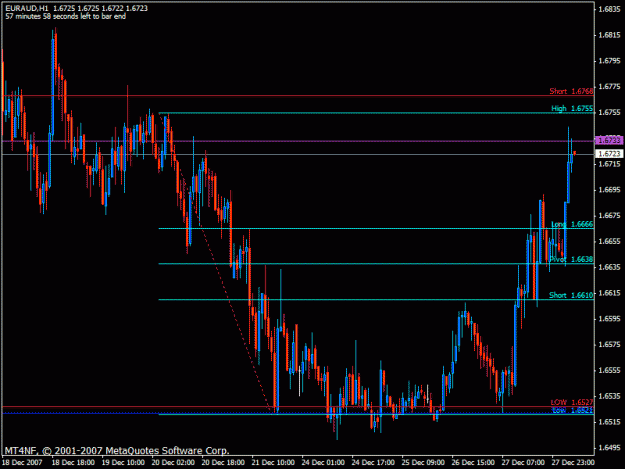625x469 pixels.
Task: Click the '25 Dec 09:00' time axis label
Action: (423, 463)
